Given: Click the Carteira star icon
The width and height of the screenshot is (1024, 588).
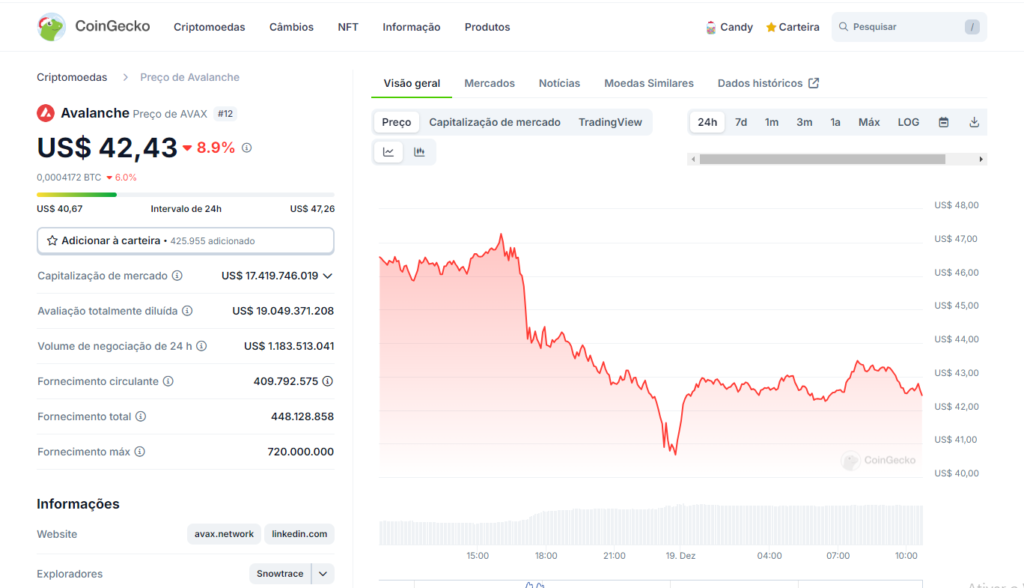Looking at the screenshot, I should click(x=771, y=27).
